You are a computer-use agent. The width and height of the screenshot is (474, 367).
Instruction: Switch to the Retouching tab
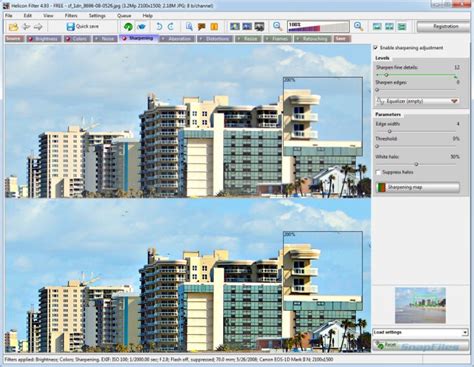click(312, 39)
